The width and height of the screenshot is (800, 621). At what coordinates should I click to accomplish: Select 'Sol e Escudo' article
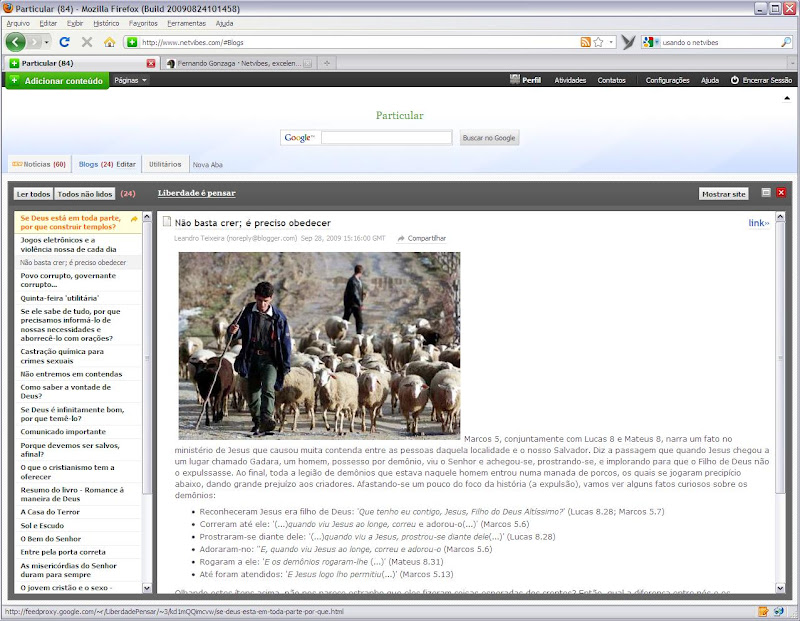click(x=78, y=525)
